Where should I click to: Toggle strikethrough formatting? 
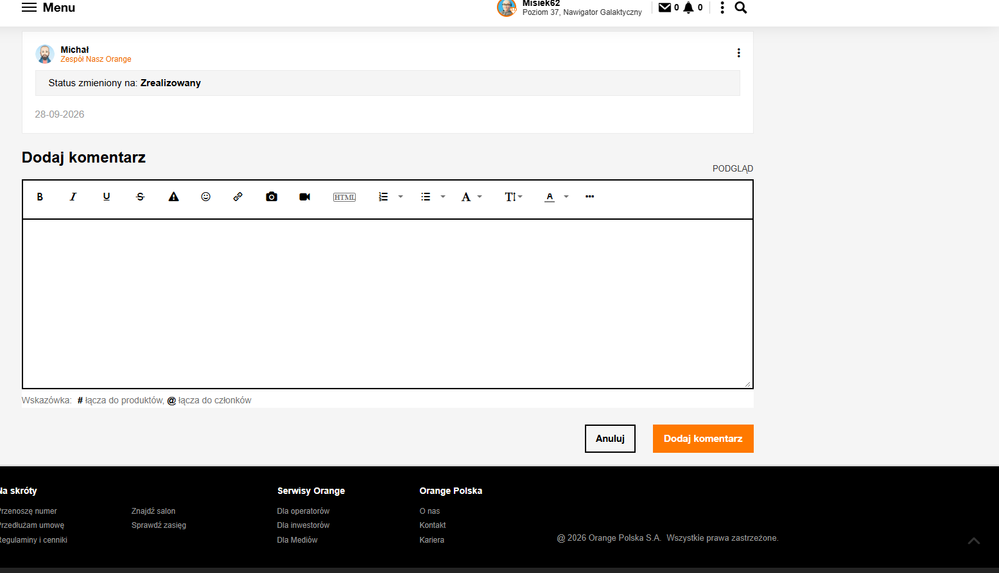coord(140,197)
